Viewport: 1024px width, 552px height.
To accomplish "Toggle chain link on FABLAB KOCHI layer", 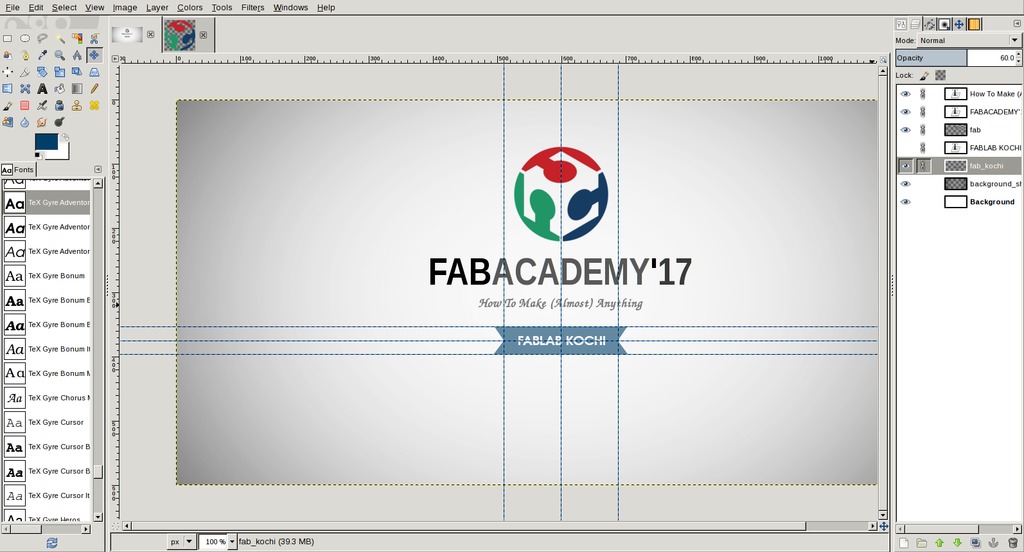I will click(923, 148).
